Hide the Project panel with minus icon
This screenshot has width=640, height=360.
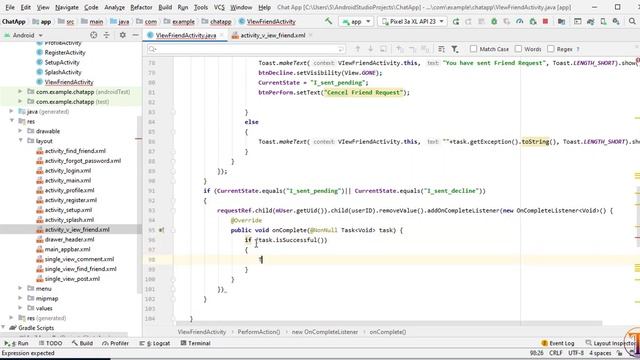pyautogui.click(x=136, y=35)
